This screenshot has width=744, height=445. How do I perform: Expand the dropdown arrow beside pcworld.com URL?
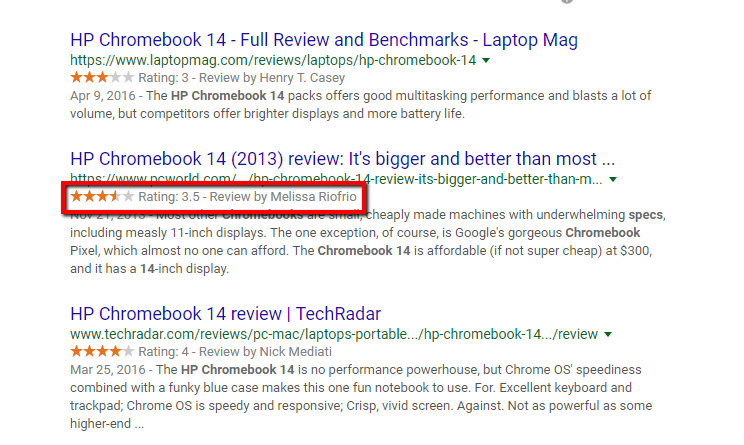(613, 180)
